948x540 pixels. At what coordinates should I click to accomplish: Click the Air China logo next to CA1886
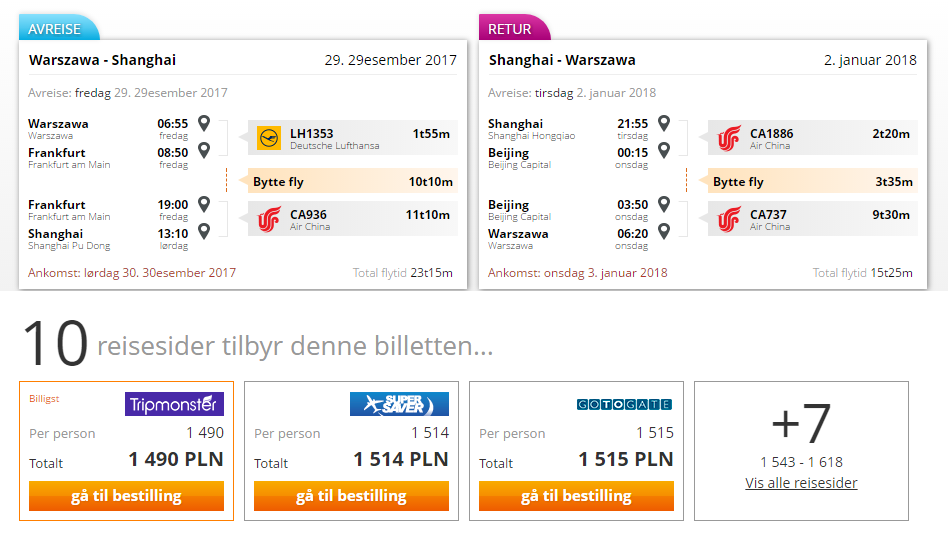[x=729, y=138]
